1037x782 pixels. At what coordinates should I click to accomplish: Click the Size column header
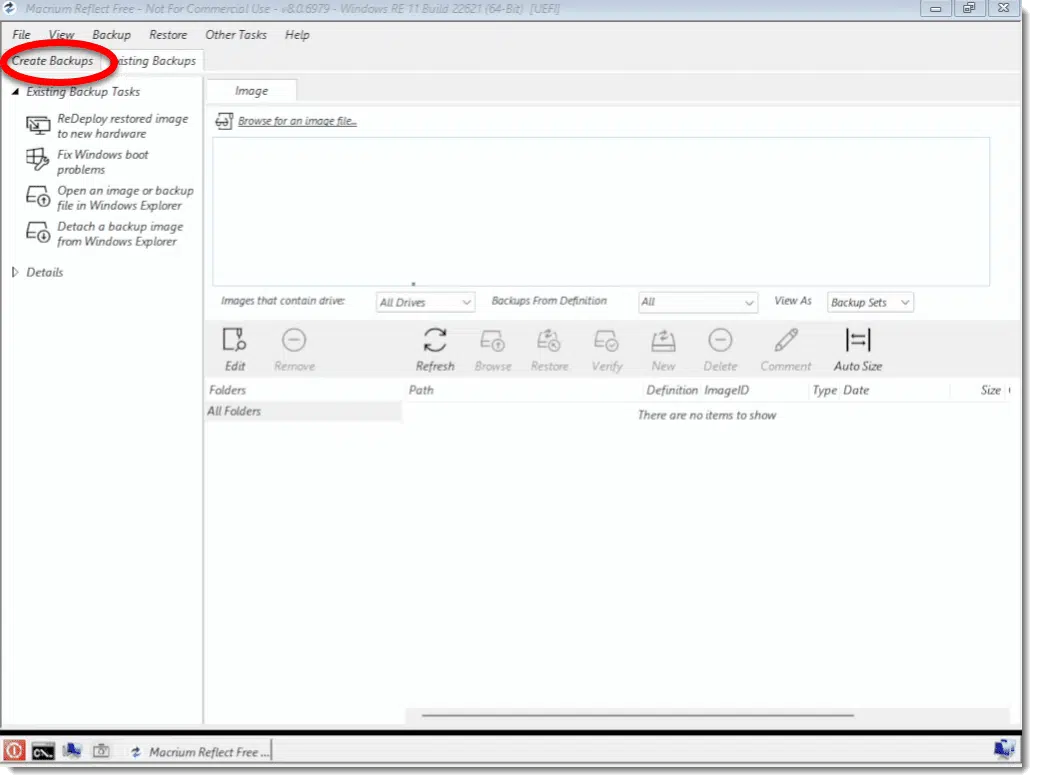pyautogui.click(x=990, y=390)
